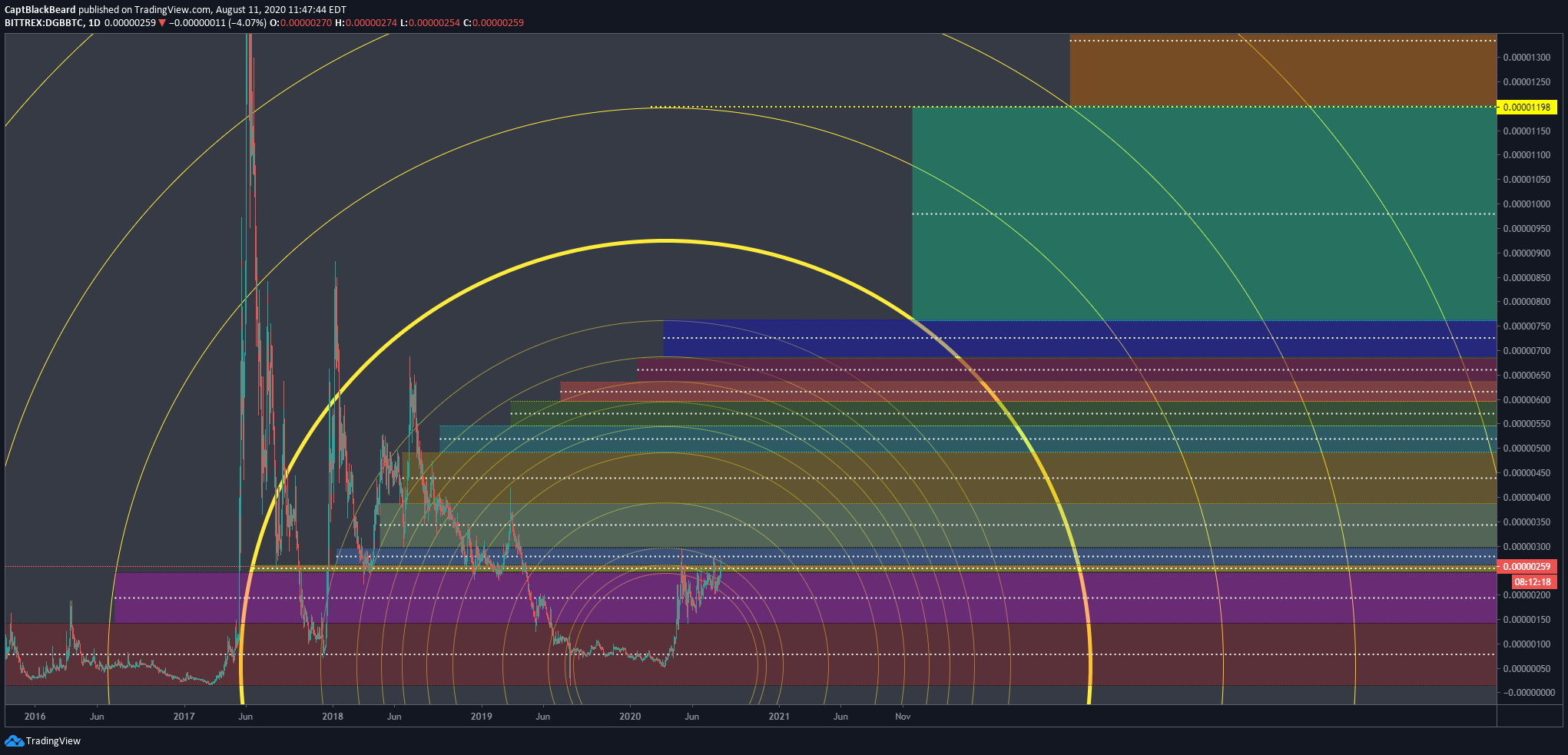
Task: Click the 0.00001150 price axis value
Action: [1527, 131]
